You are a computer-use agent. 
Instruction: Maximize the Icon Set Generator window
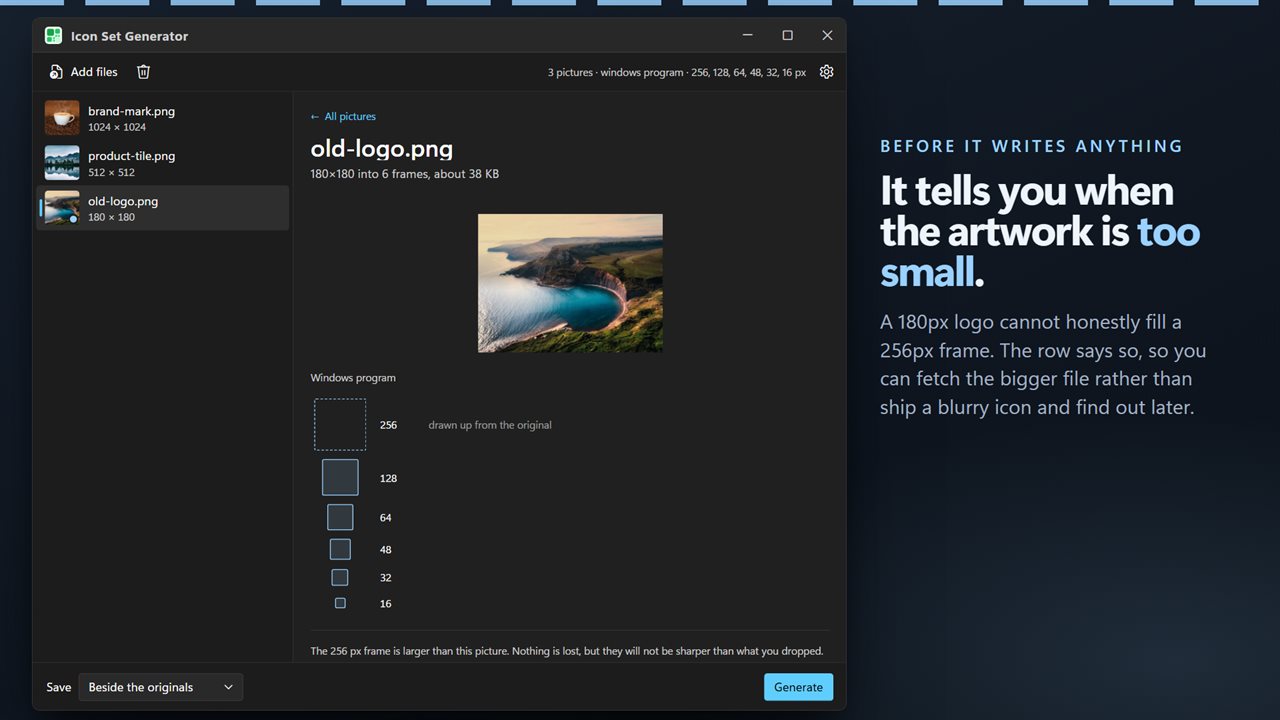788,36
